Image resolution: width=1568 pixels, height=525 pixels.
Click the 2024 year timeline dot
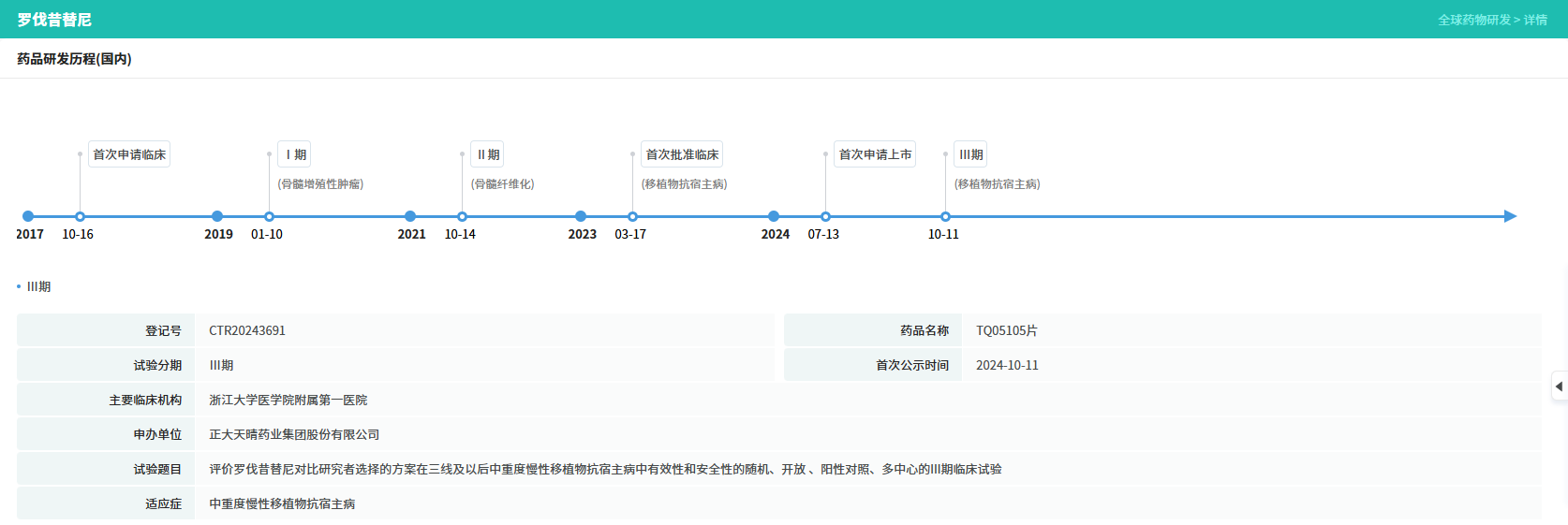click(774, 216)
